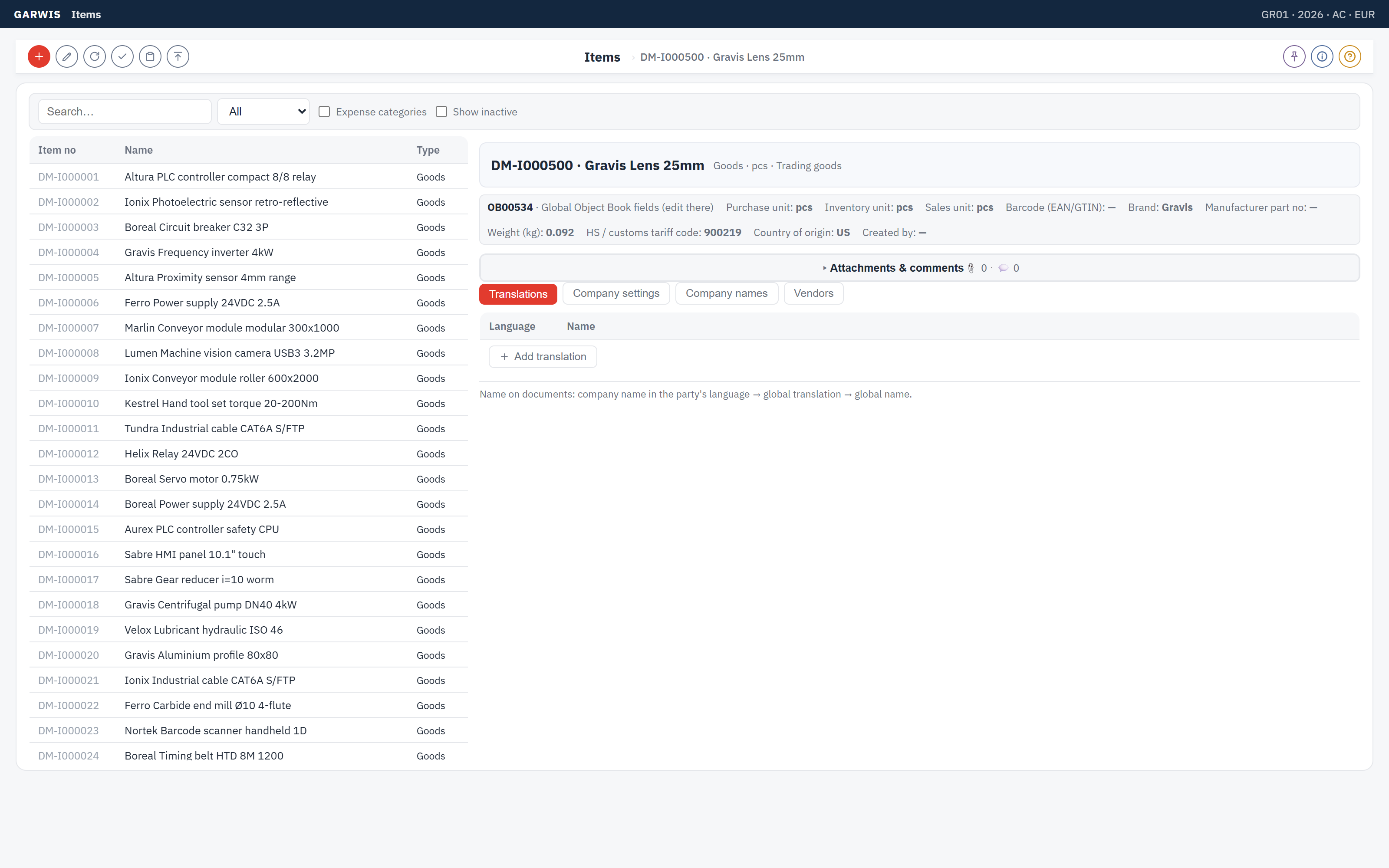Click the Add translation button
This screenshot has height=868, width=1389.
click(x=543, y=356)
